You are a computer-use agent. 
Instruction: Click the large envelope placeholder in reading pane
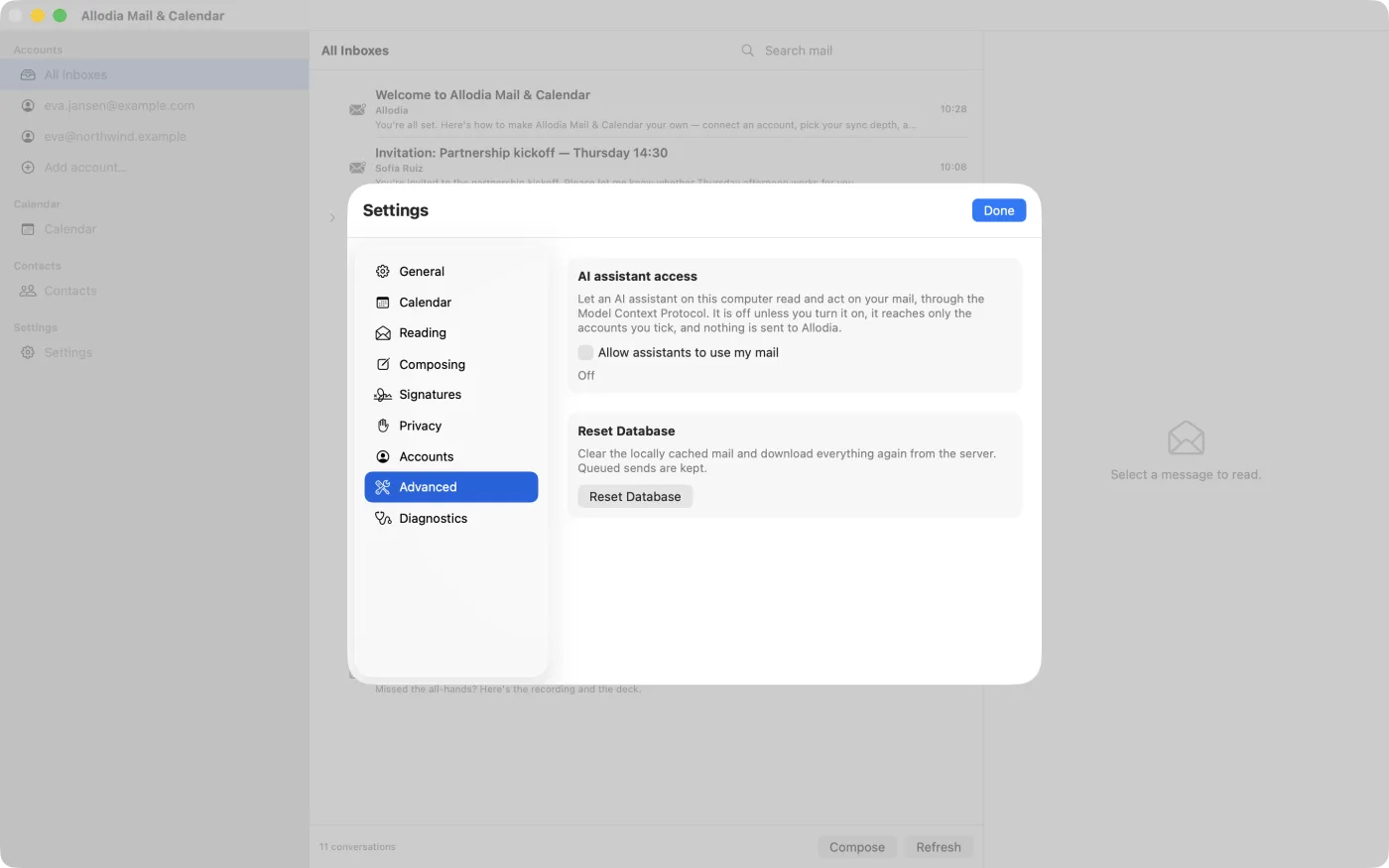pyautogui.click(x=1186, y=437)
